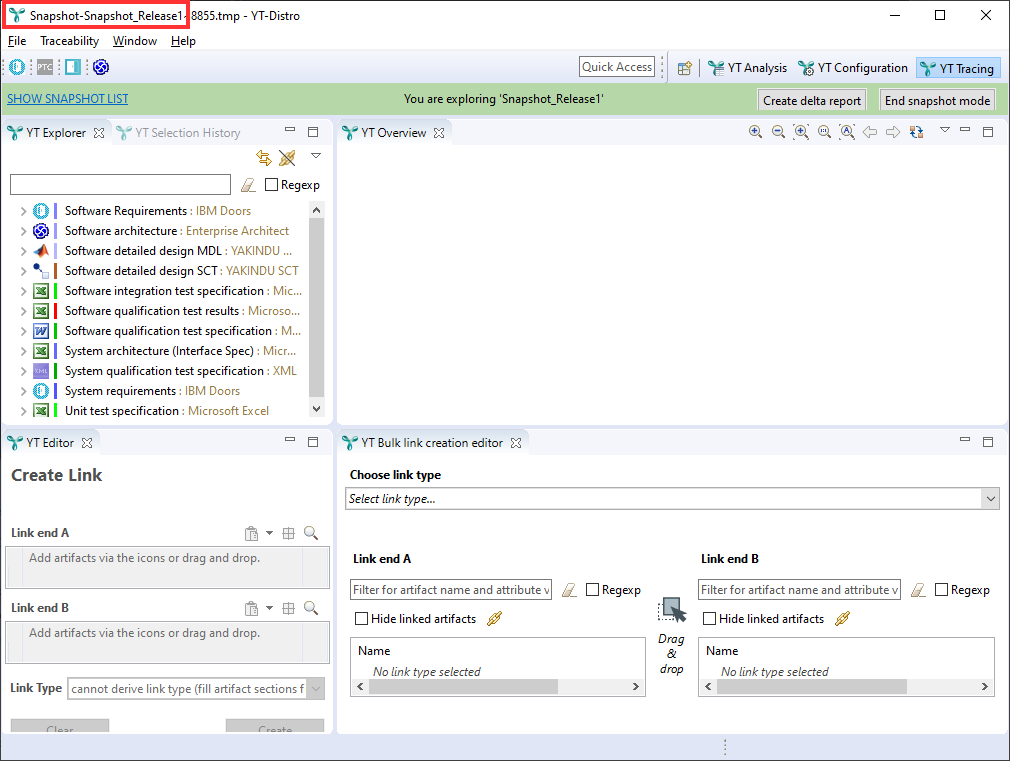Image resolution: width=1010 pixels, height=761 pixels.
Task: Switch to the YT Configuration perspective
Action: tap(853, 68)
